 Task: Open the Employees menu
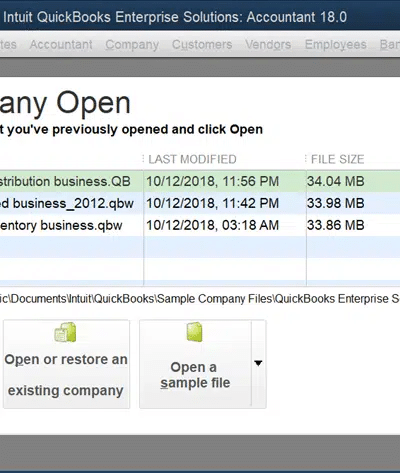pos(336,45)
